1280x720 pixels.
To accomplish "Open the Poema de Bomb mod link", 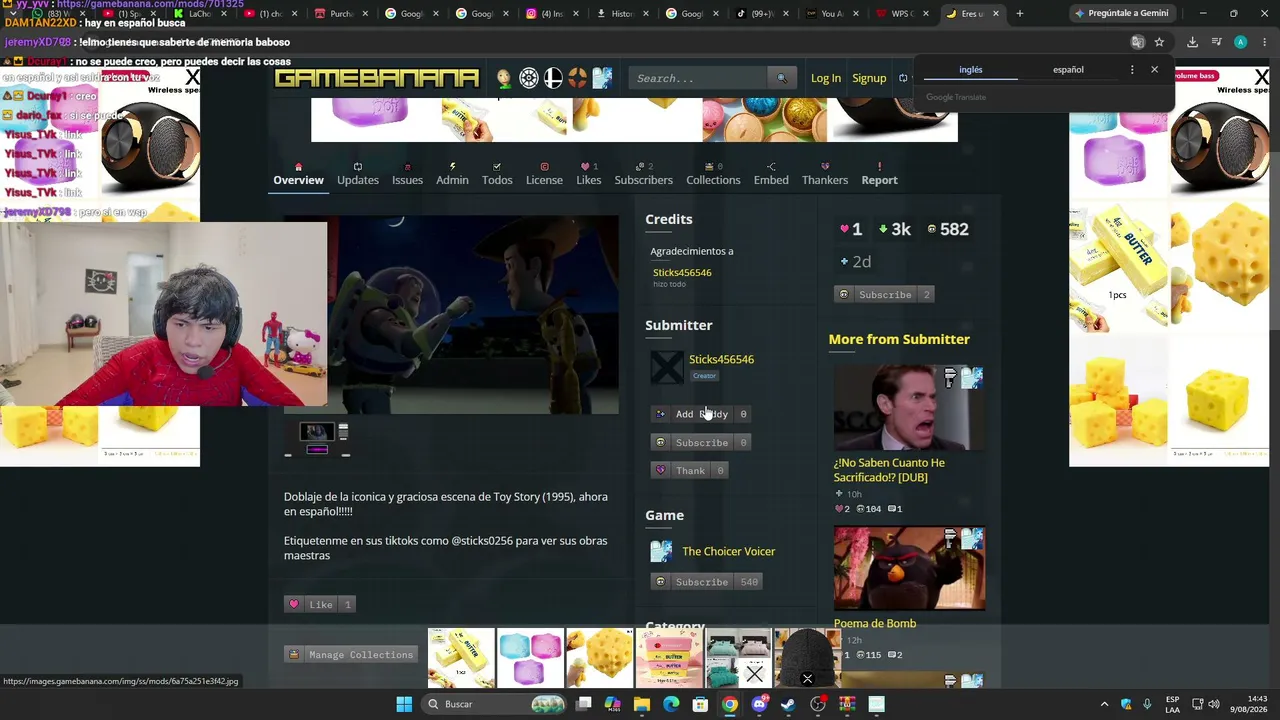I will (875, 623).
